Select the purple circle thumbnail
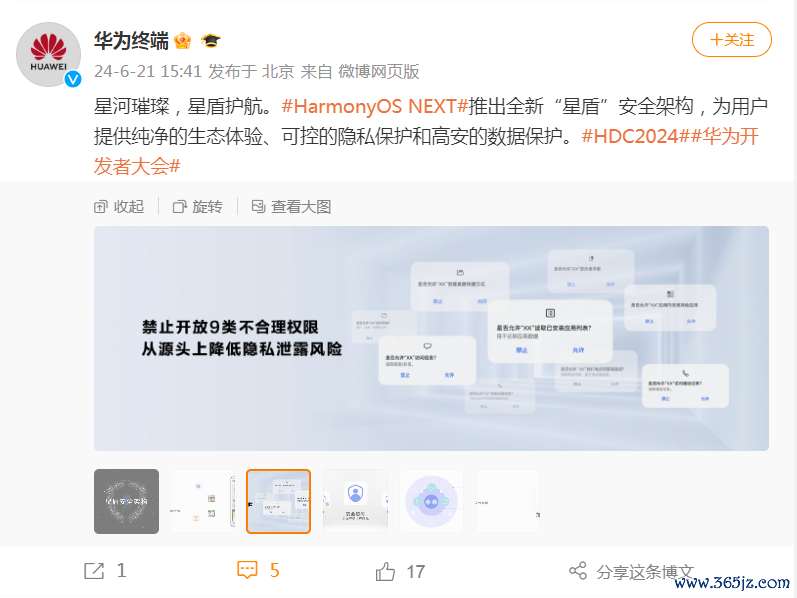Screen dimensions: 797x598 432,501
